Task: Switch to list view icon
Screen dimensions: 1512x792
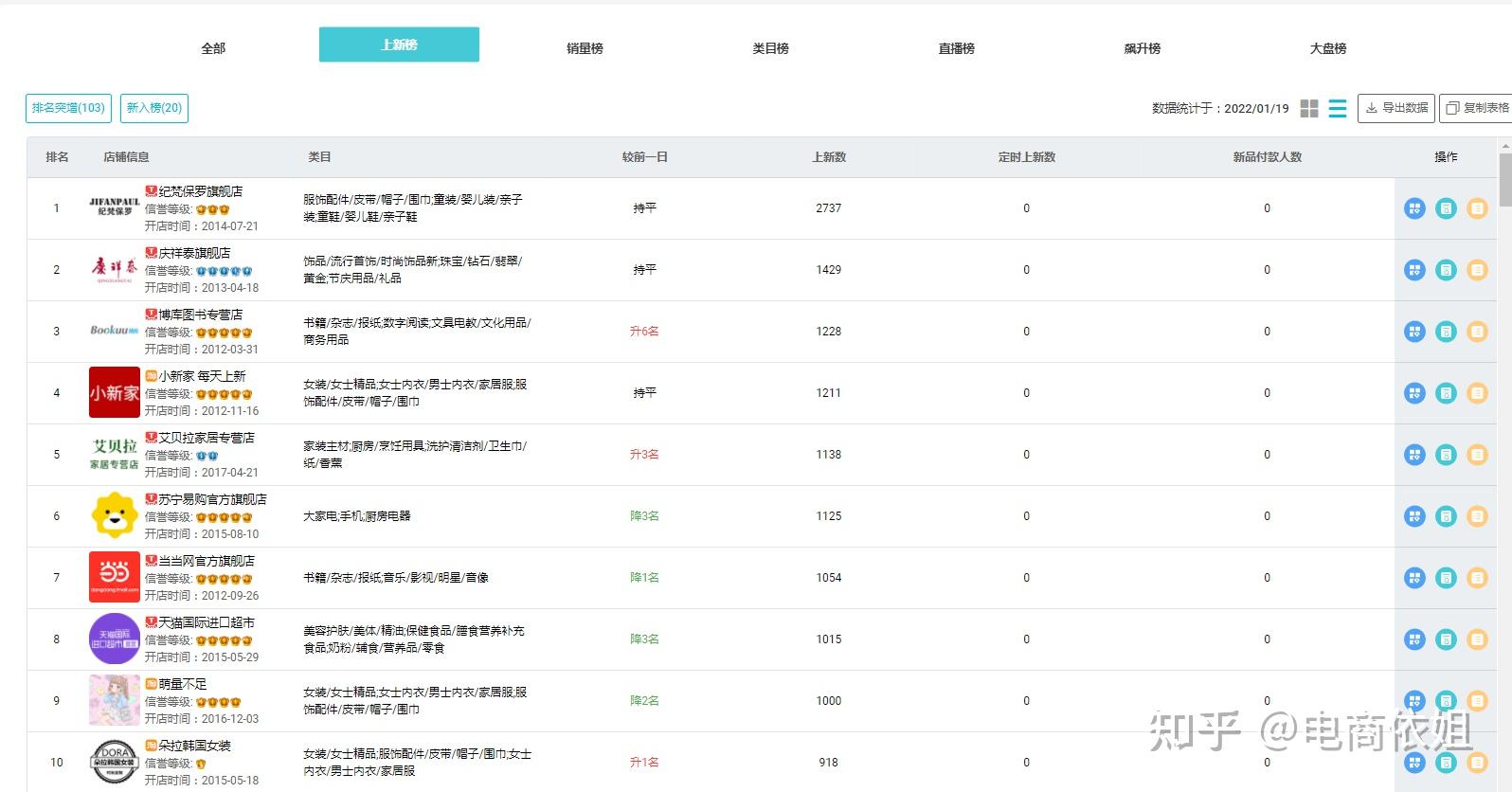Action: [1338, 109]
